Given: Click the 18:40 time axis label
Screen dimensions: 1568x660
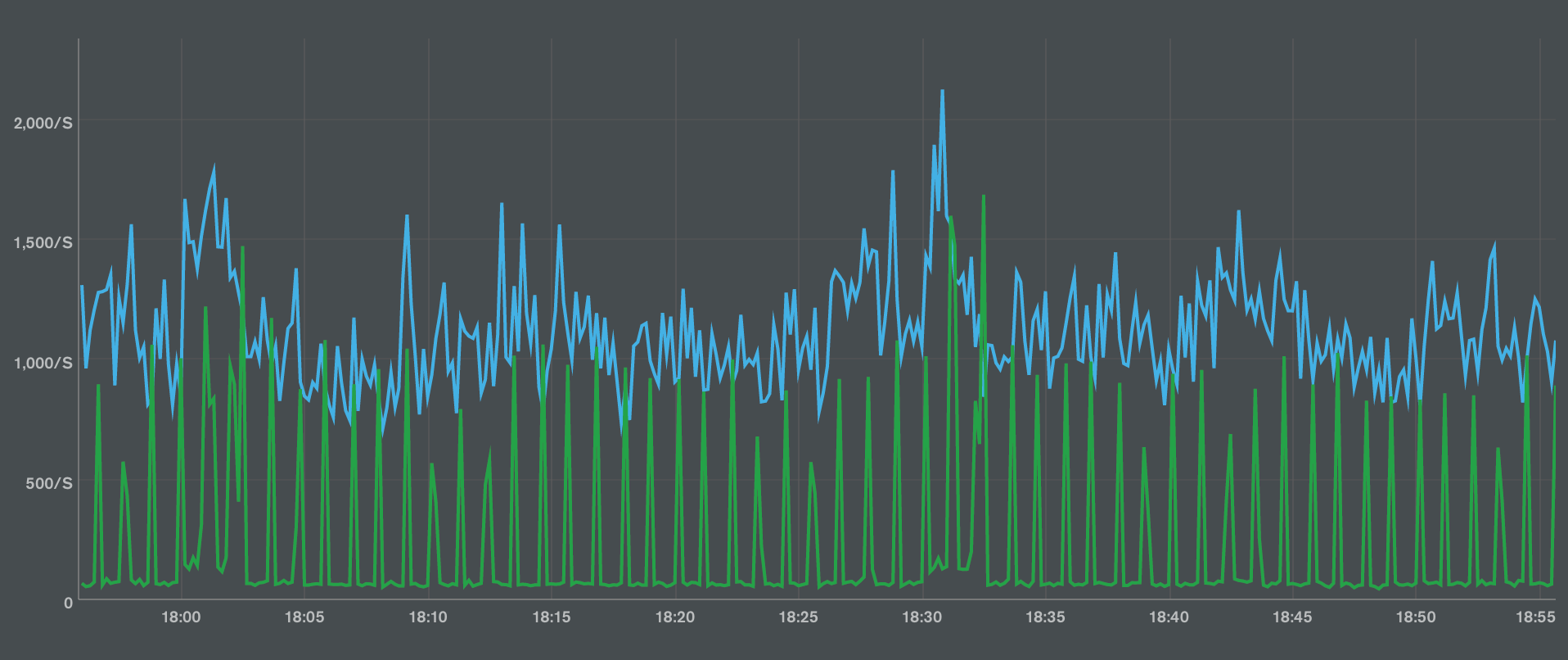Looking at the screenshot, I should (1169, 617).
